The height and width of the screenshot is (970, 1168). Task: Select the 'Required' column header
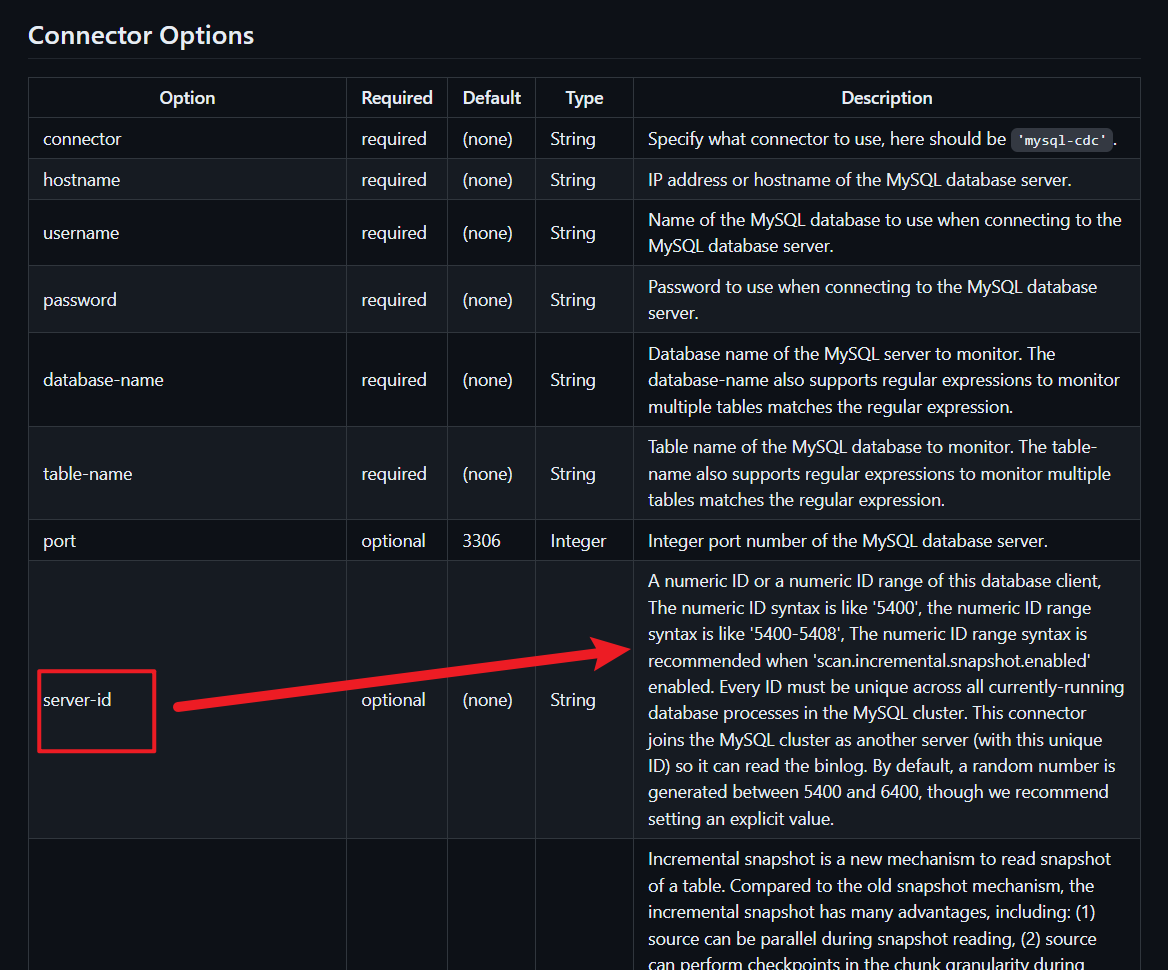(396, 98)
